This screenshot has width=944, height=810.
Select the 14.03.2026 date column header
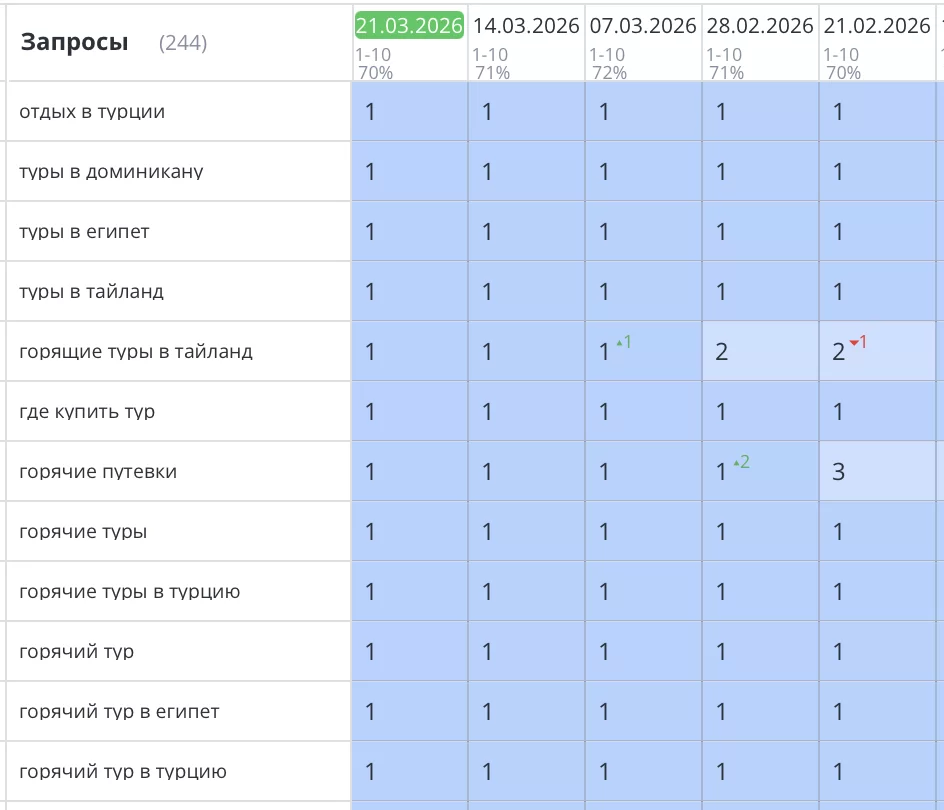click(x=526, y=26)
